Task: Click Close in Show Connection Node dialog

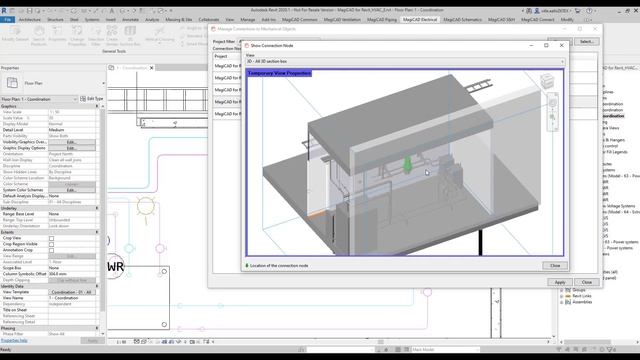Action: point(555,265)
